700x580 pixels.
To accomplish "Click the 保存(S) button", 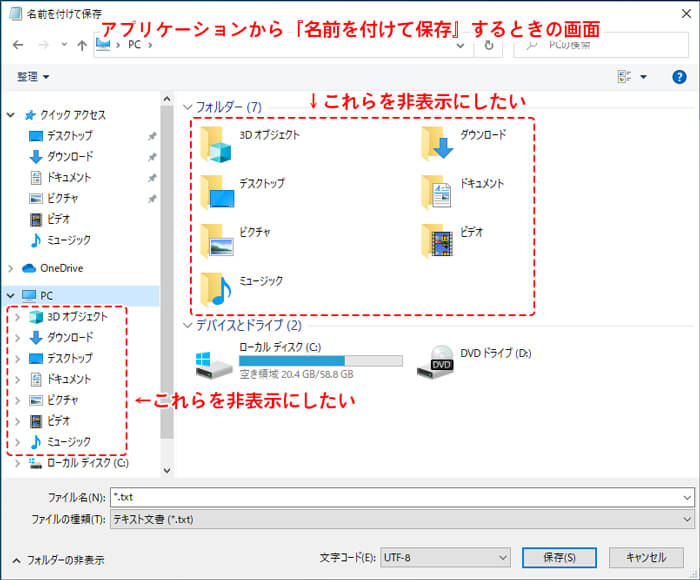I will pyautogui.click(x=559, y=558).
